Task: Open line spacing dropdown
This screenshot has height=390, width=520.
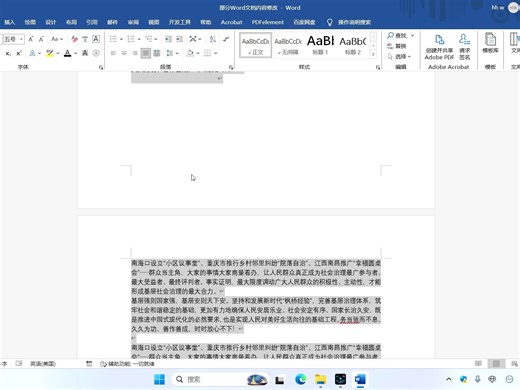Action: [172, 53]
